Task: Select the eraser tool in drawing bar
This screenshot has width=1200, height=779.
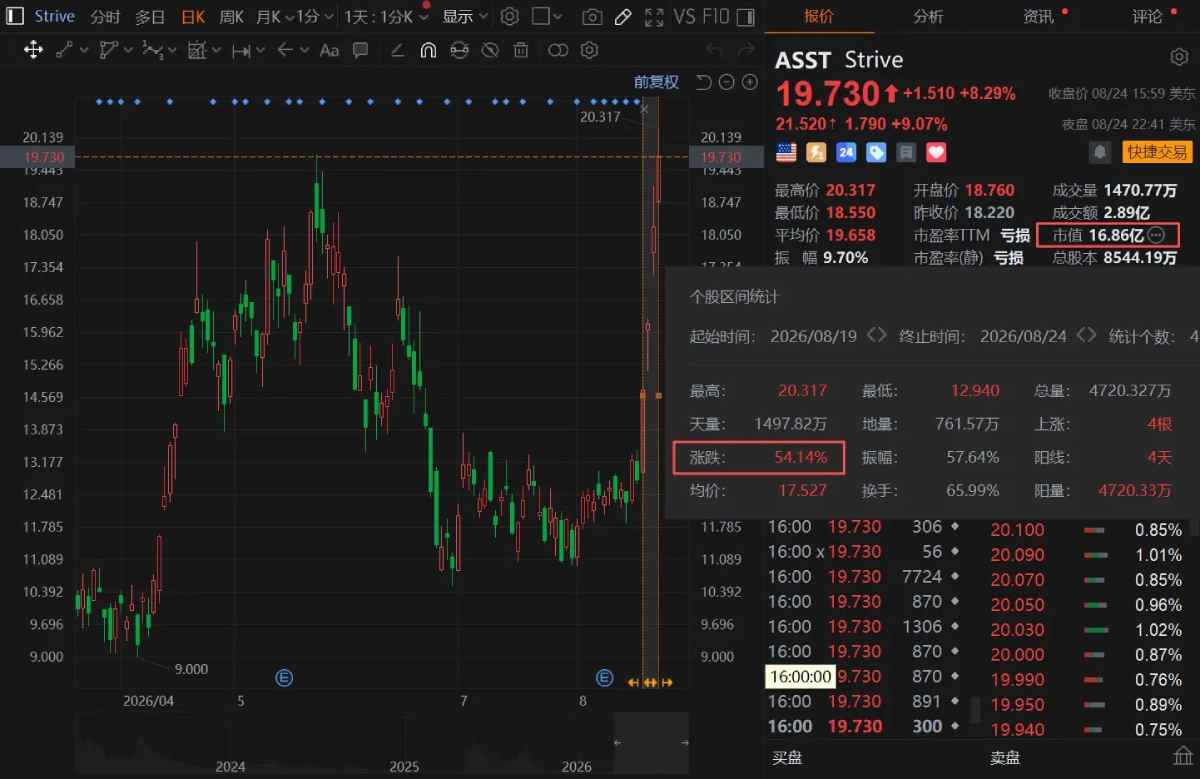Action: pyautogui.click(x=398, y=50)
